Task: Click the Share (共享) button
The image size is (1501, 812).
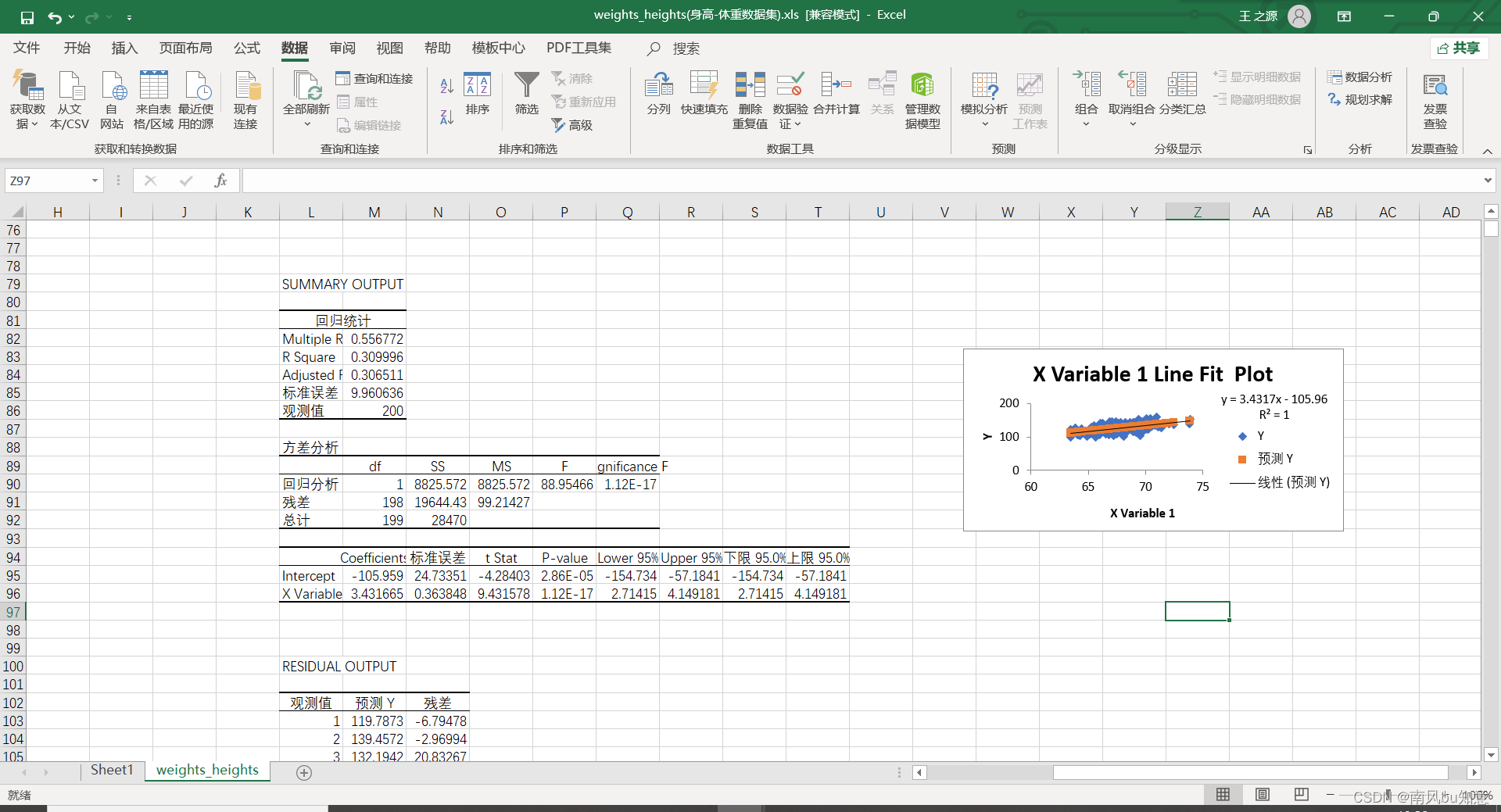Action: point(1460,48)
